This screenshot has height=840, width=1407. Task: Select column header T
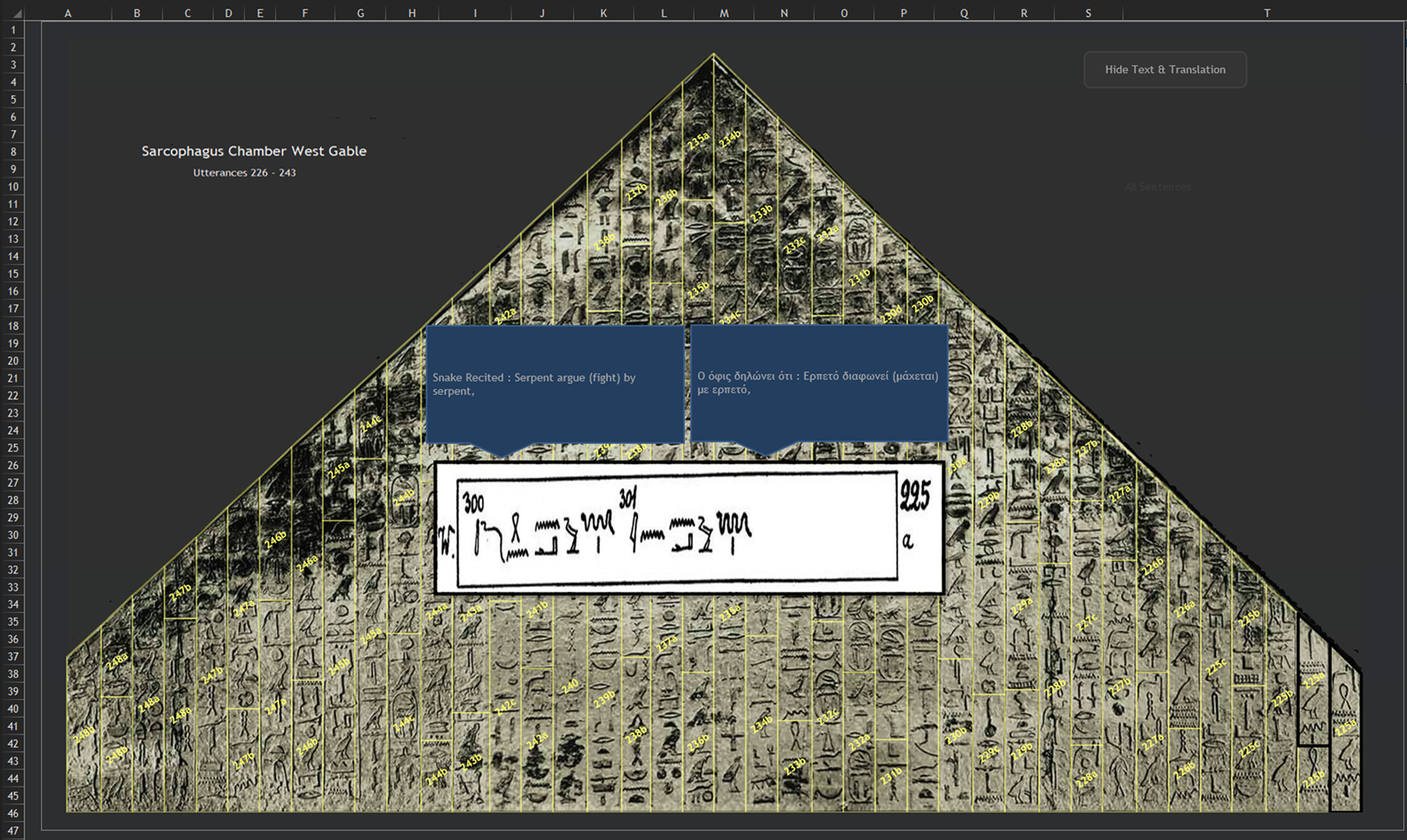coord(1266,13)
